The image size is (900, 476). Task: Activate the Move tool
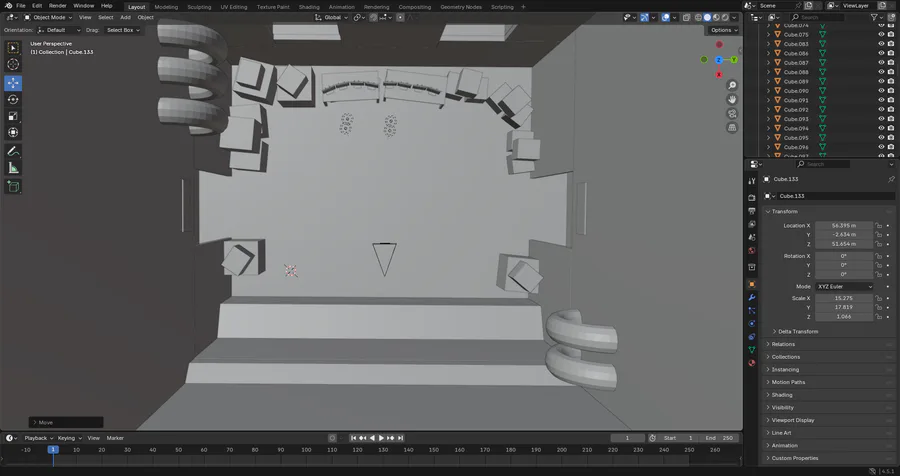click(x=13, y=83)
